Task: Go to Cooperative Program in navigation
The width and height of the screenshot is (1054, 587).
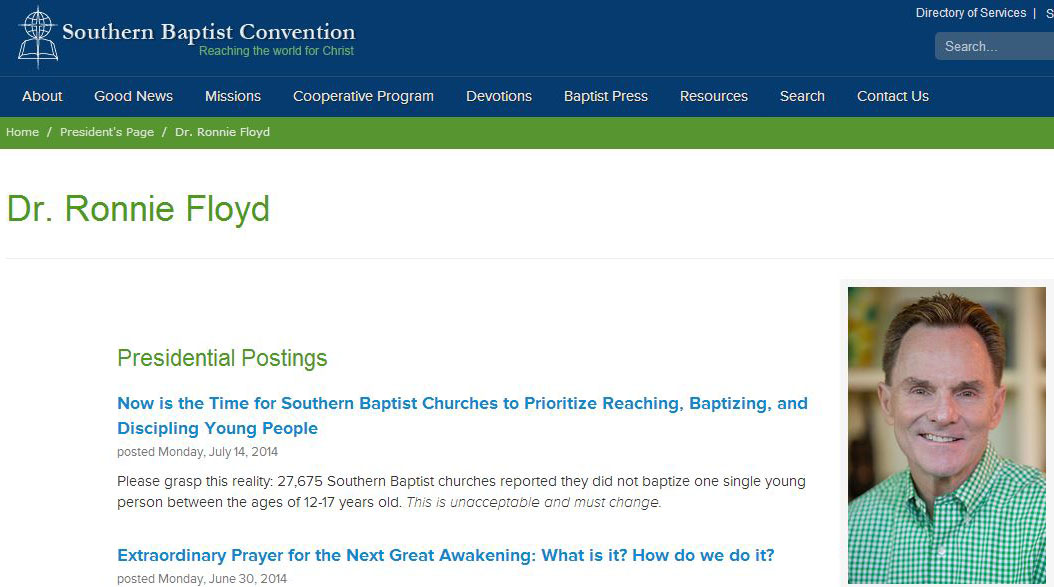Action: click(363, 96)
